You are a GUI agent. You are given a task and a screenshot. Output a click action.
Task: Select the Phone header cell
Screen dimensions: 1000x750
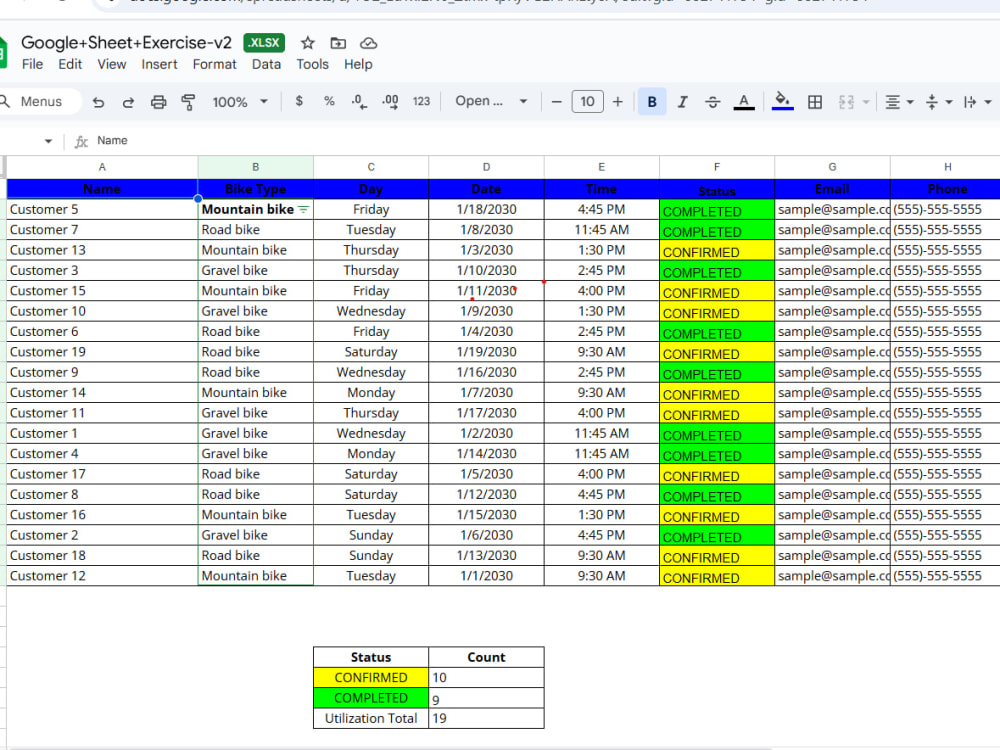[x=946, y=189]
